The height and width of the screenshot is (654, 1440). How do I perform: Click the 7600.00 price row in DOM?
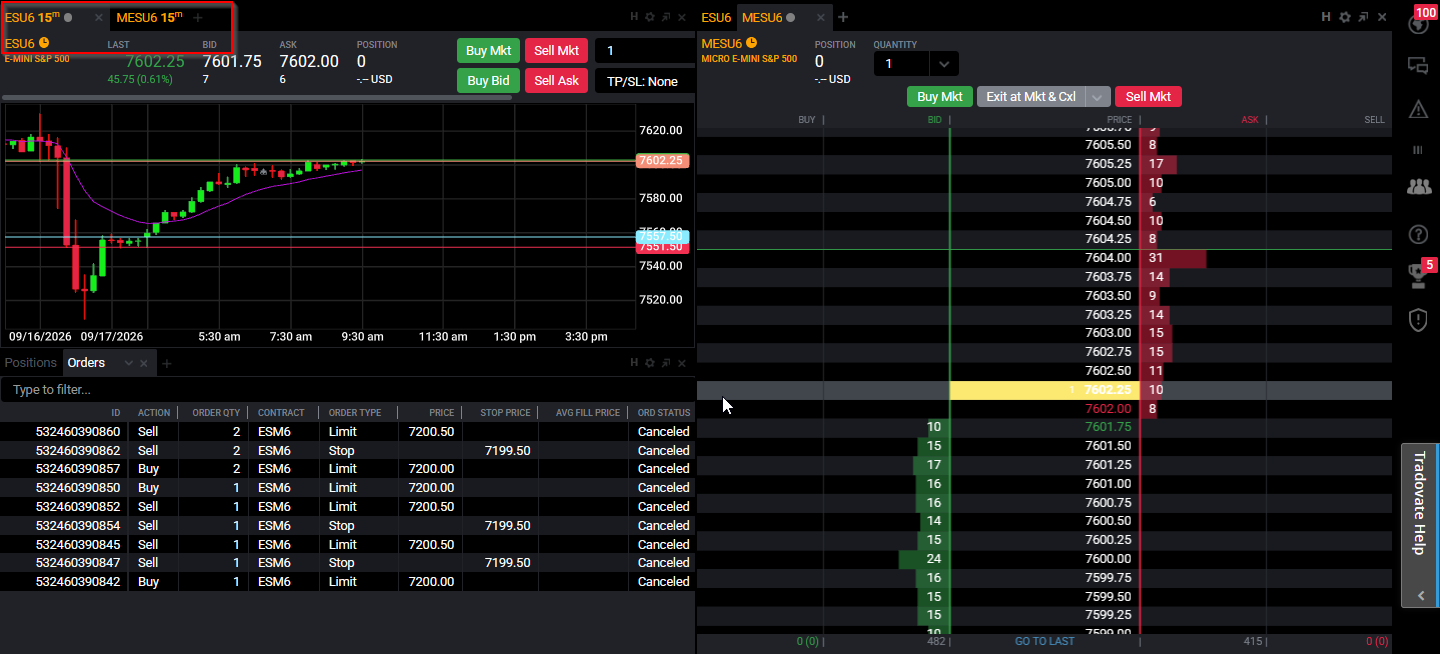[1044, 559]
